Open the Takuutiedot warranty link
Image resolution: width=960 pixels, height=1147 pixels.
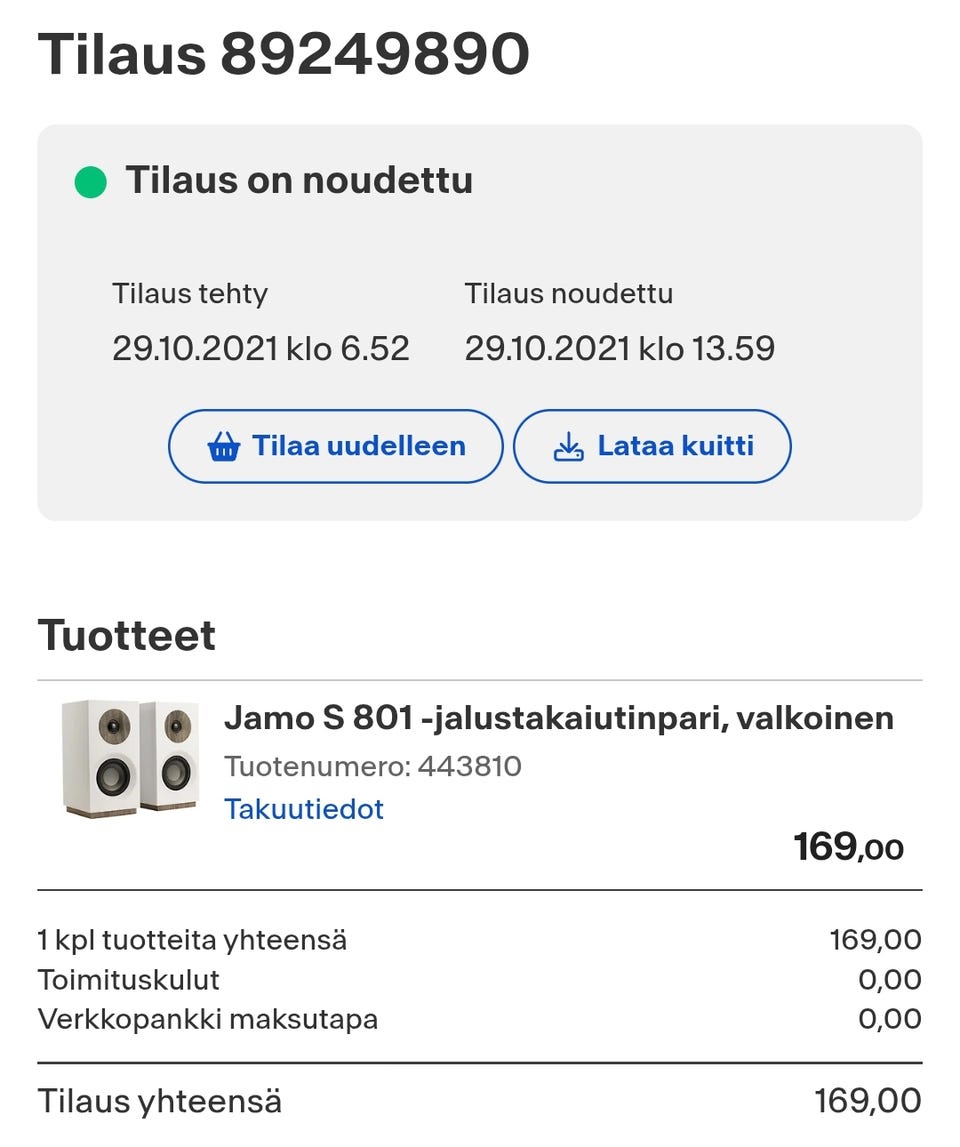pyautogui.click(x=304, y=809)
